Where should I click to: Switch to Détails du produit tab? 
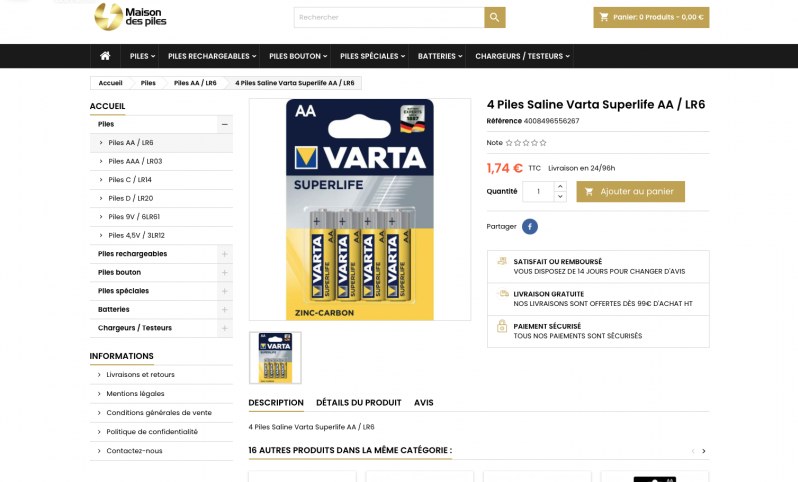(359, 403)
